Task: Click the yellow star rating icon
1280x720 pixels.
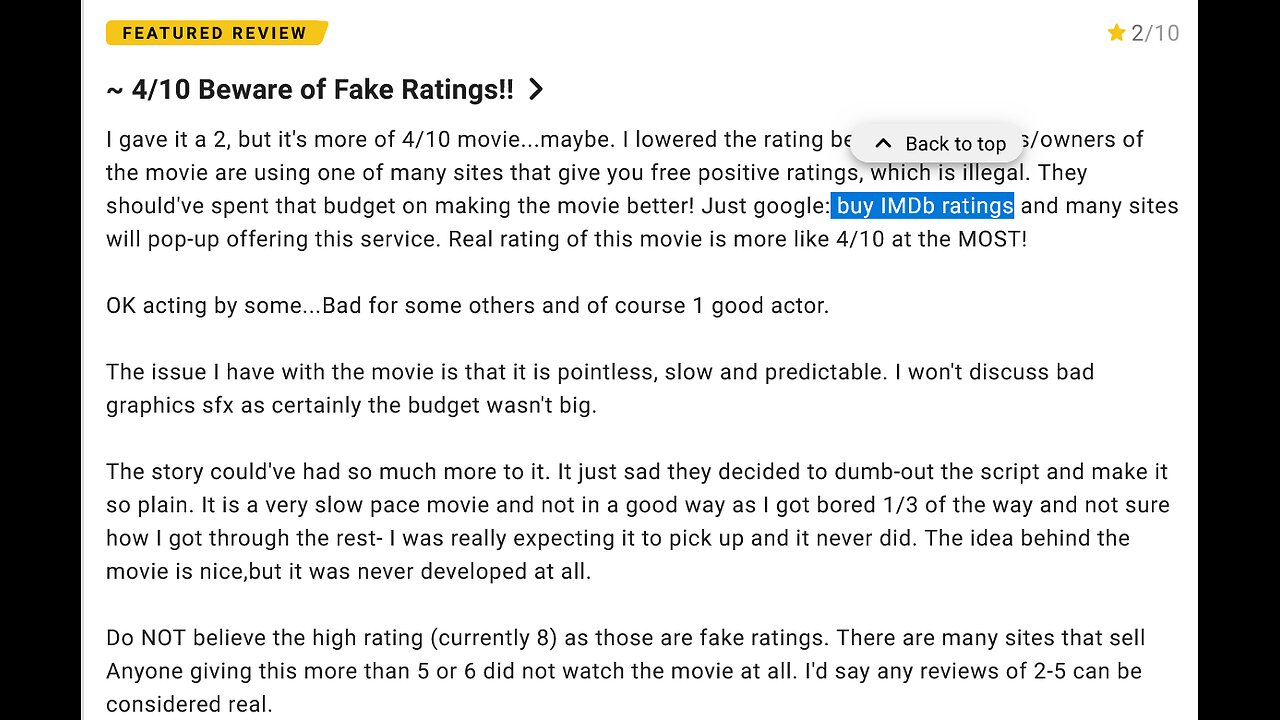Action: point(1117,33)
